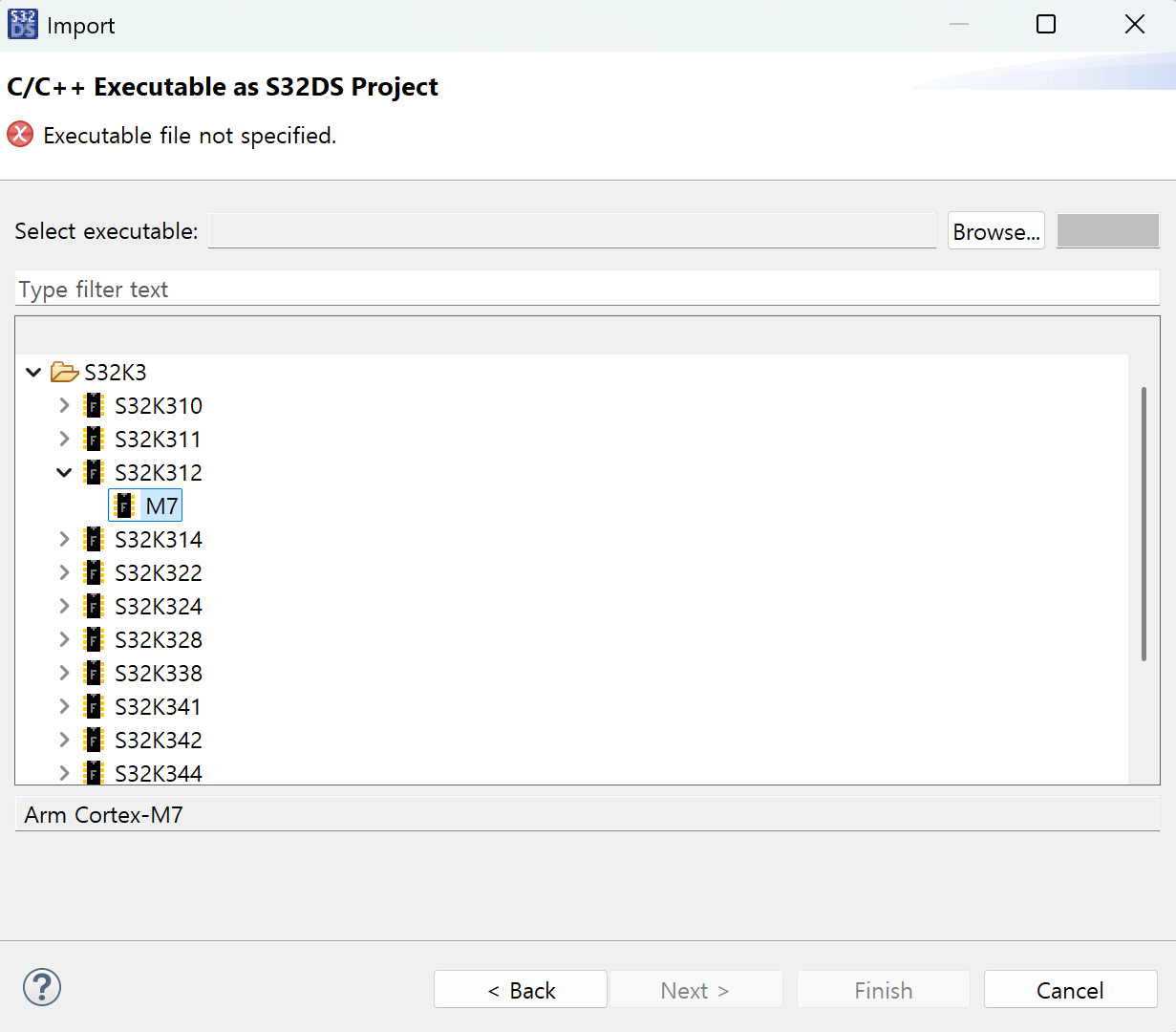Click the processor tree vertical scrollbar
This screenshot has height=1032, width=1176.
[1144, 524]
